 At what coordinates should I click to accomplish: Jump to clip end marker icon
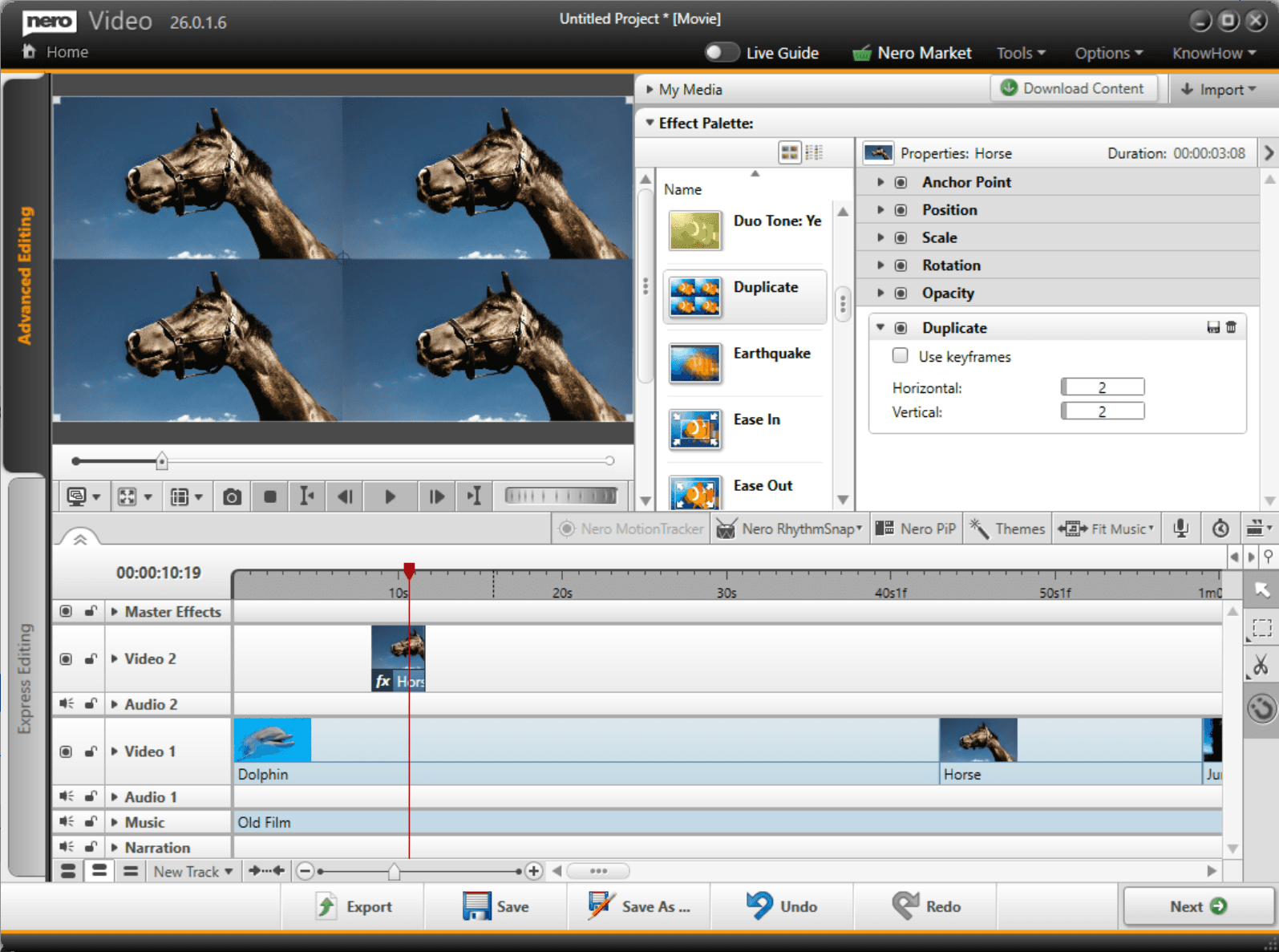(475, 496)
